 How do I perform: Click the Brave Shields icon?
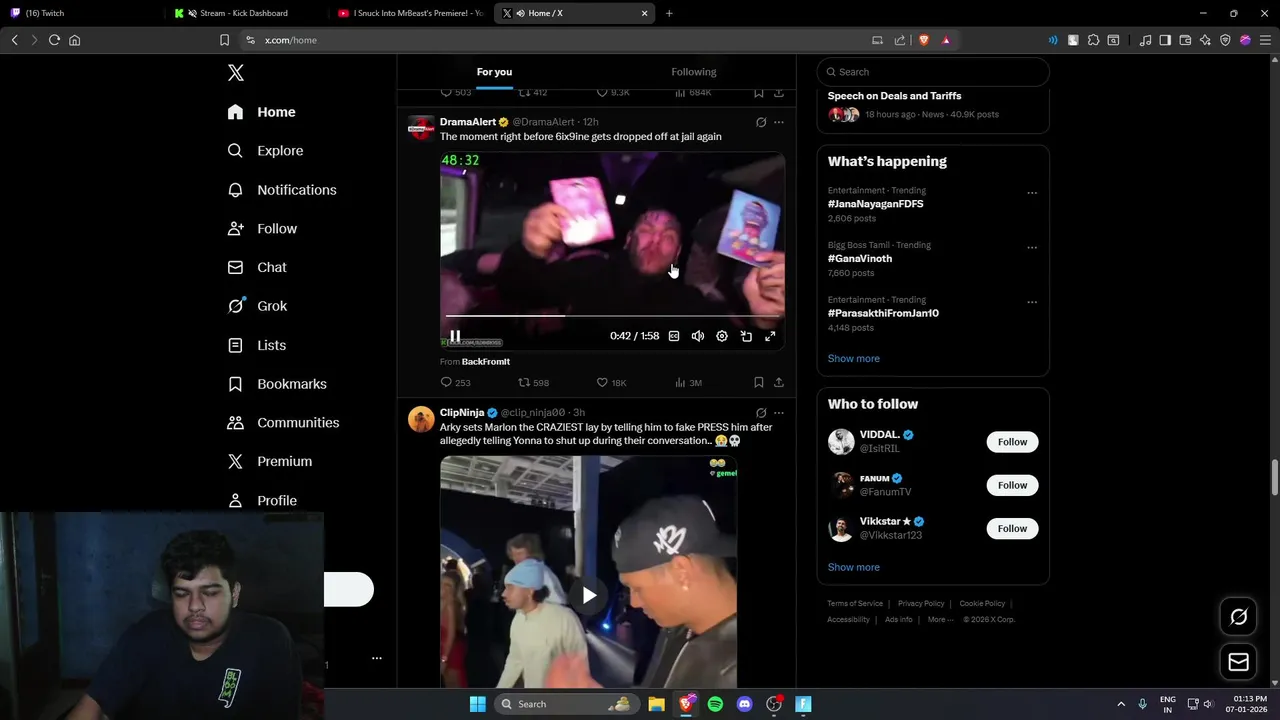pyautogui.click(x=923, y=40)
